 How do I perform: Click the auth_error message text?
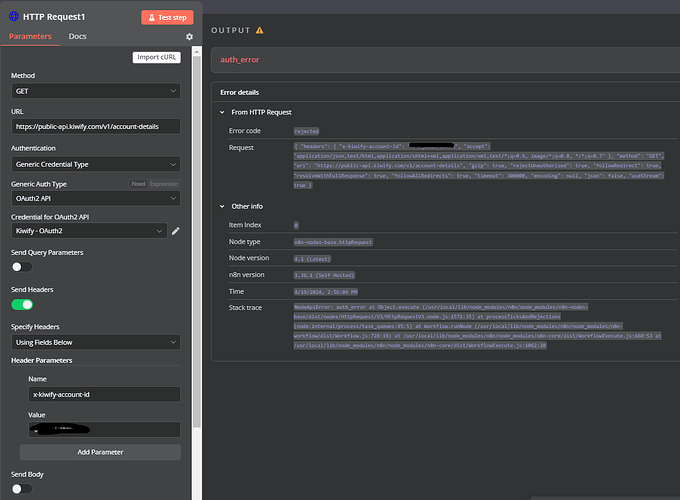pos(239,60)
